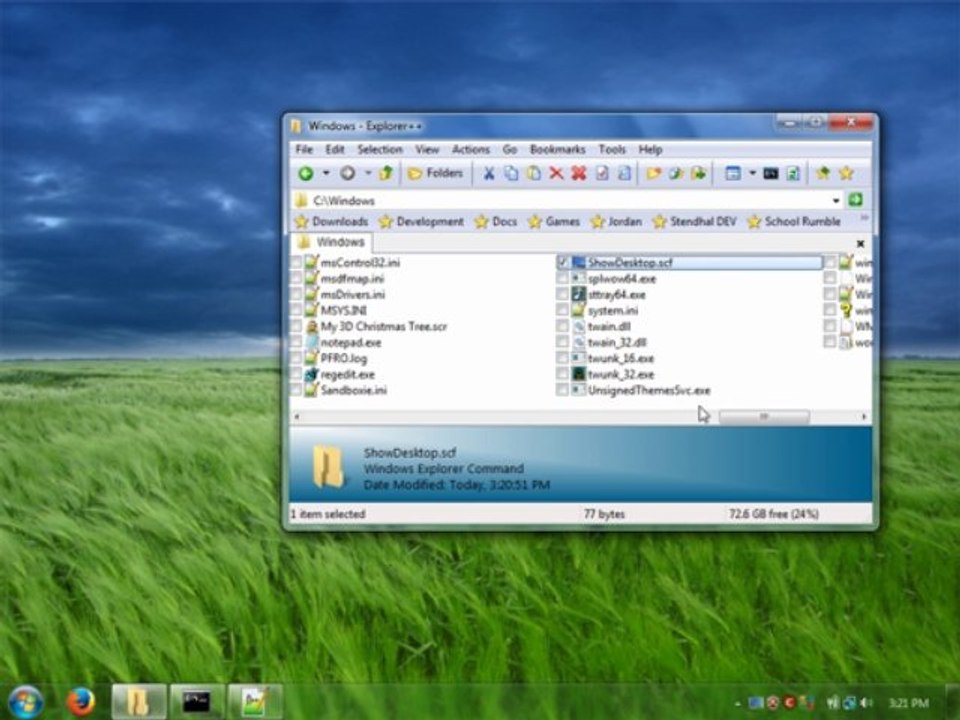Click the right scroll arrow of file list
Image resolution: width=960 pixels, height=720 pixels.
click(864, 417)
